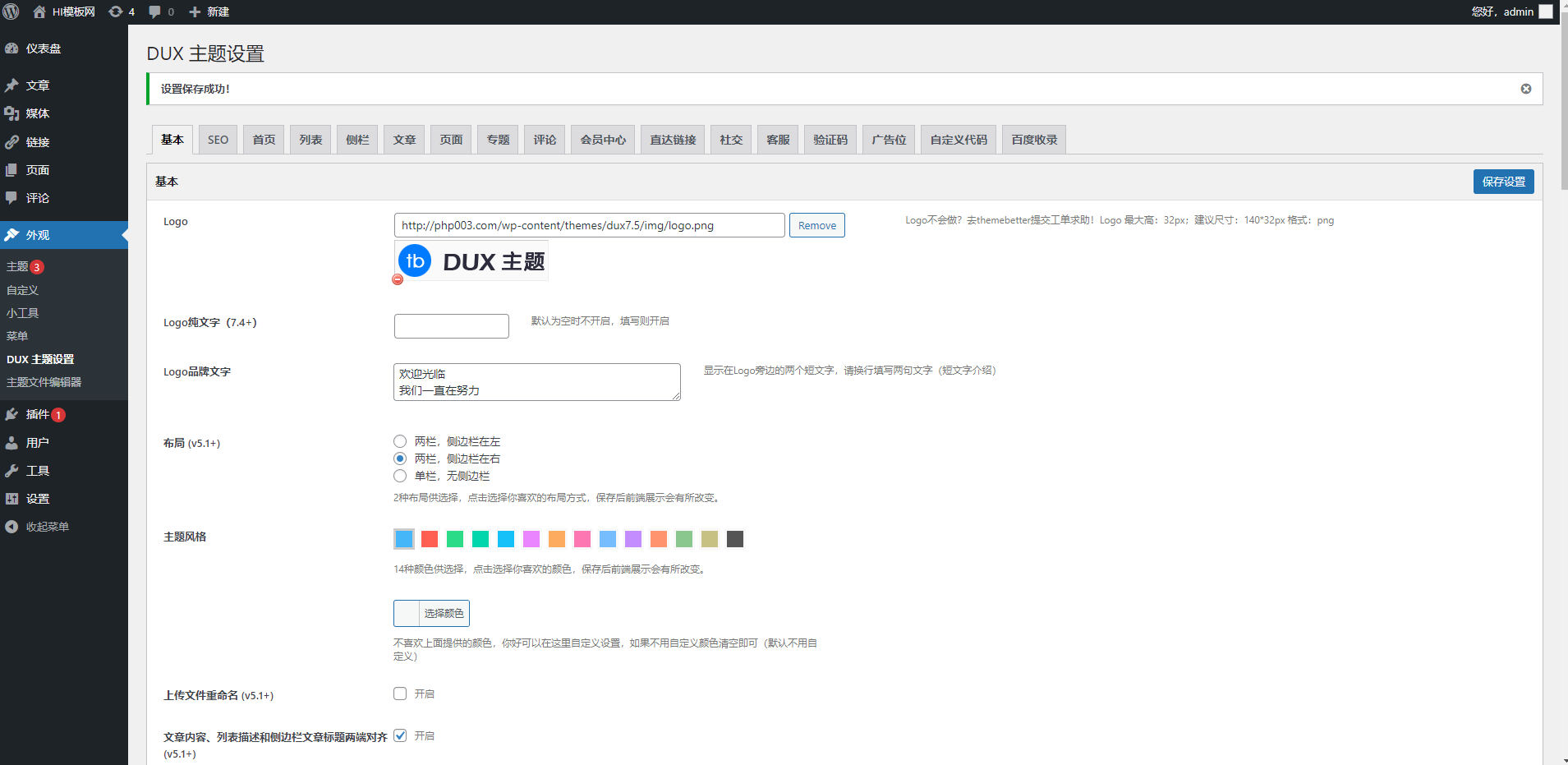This screenshot has height=765, width=1568.
Task: Open the WordPress logo menu
Action: [x=11, y=12]
